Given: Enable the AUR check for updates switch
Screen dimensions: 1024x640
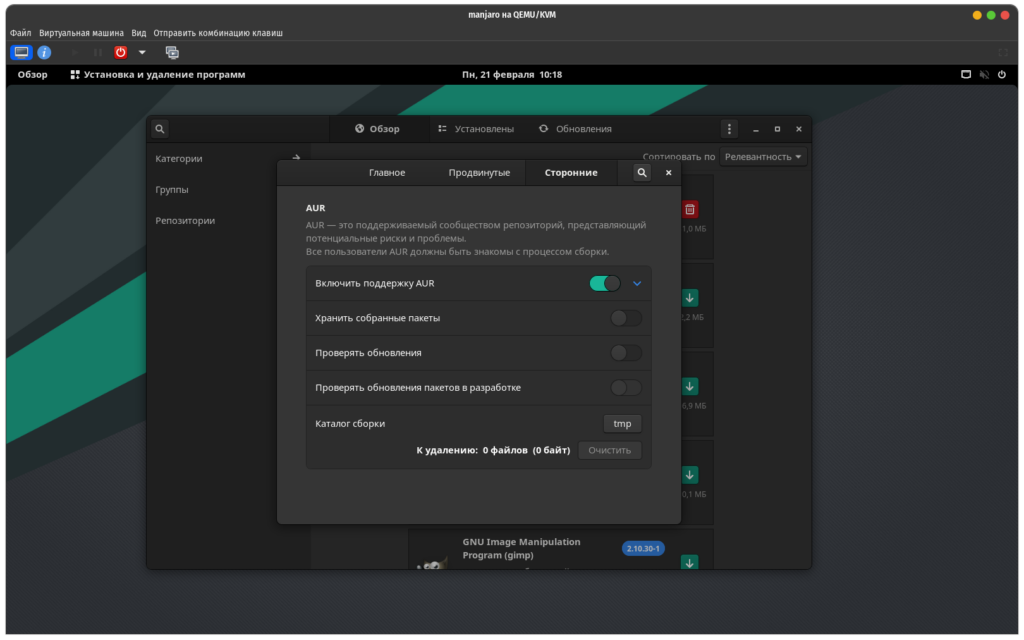Looking at the screenshot, I should pos(626,353).
